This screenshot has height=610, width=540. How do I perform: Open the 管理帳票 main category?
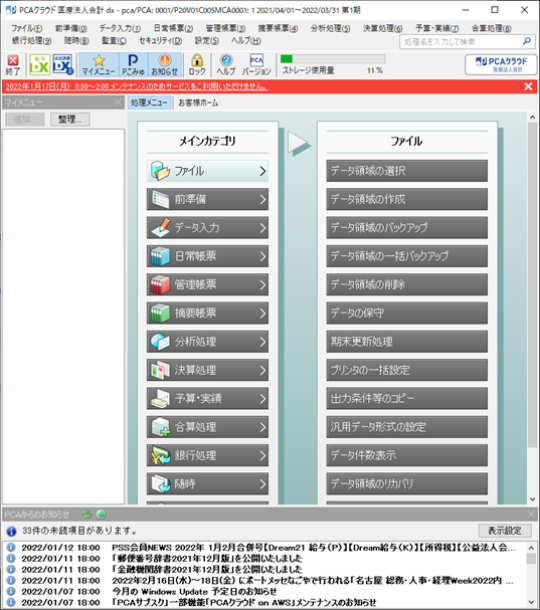208,284
